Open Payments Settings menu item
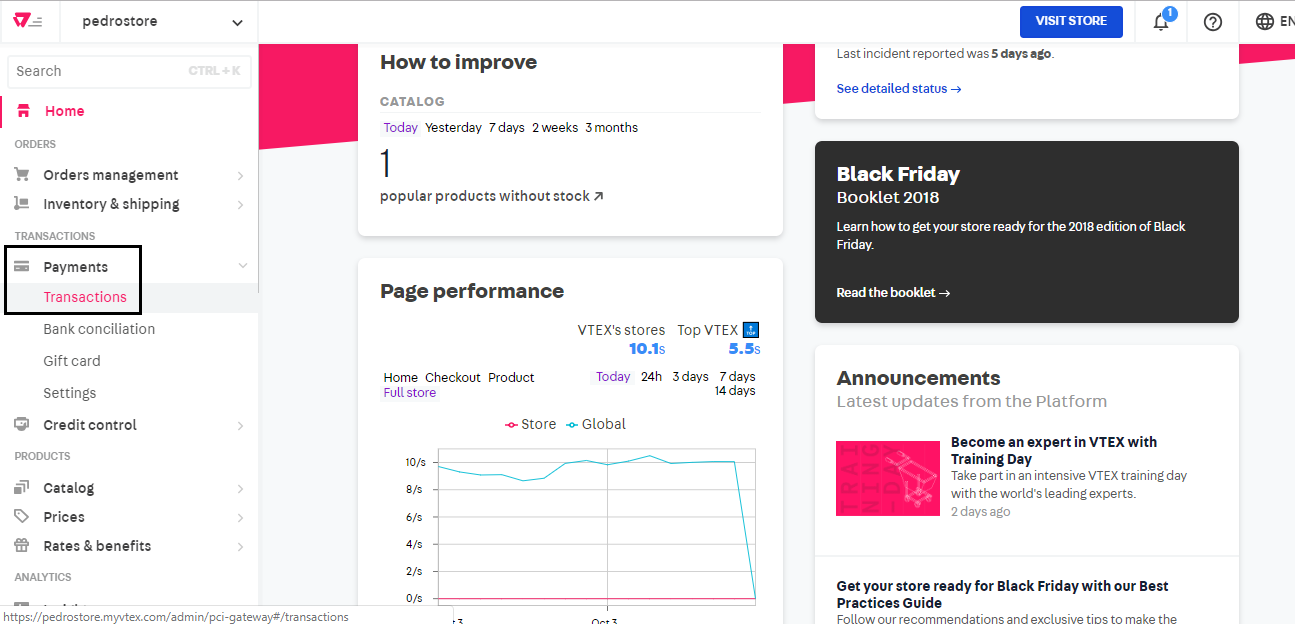This screenshot has width=1295, height=624. pos(70,393)
